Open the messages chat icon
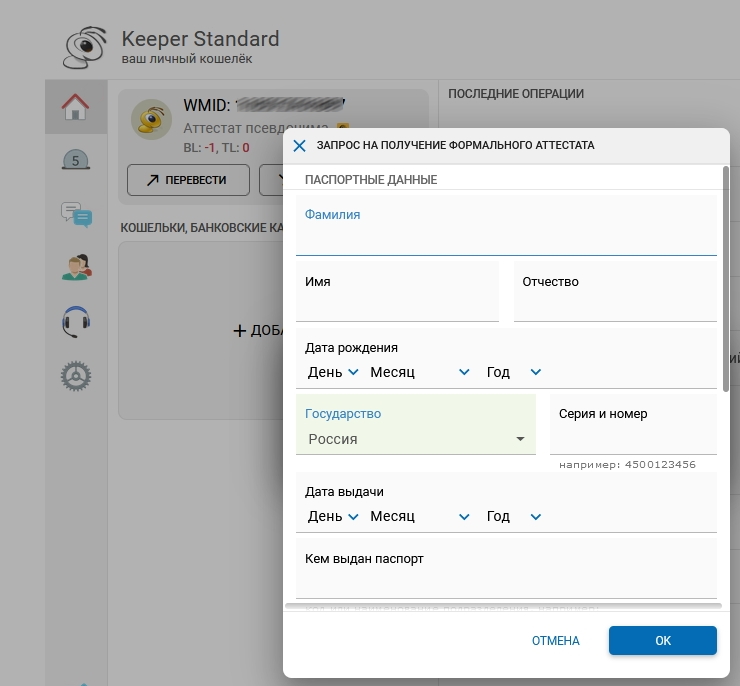The height and width of the screenshot is (686, 740). point(76,213)
